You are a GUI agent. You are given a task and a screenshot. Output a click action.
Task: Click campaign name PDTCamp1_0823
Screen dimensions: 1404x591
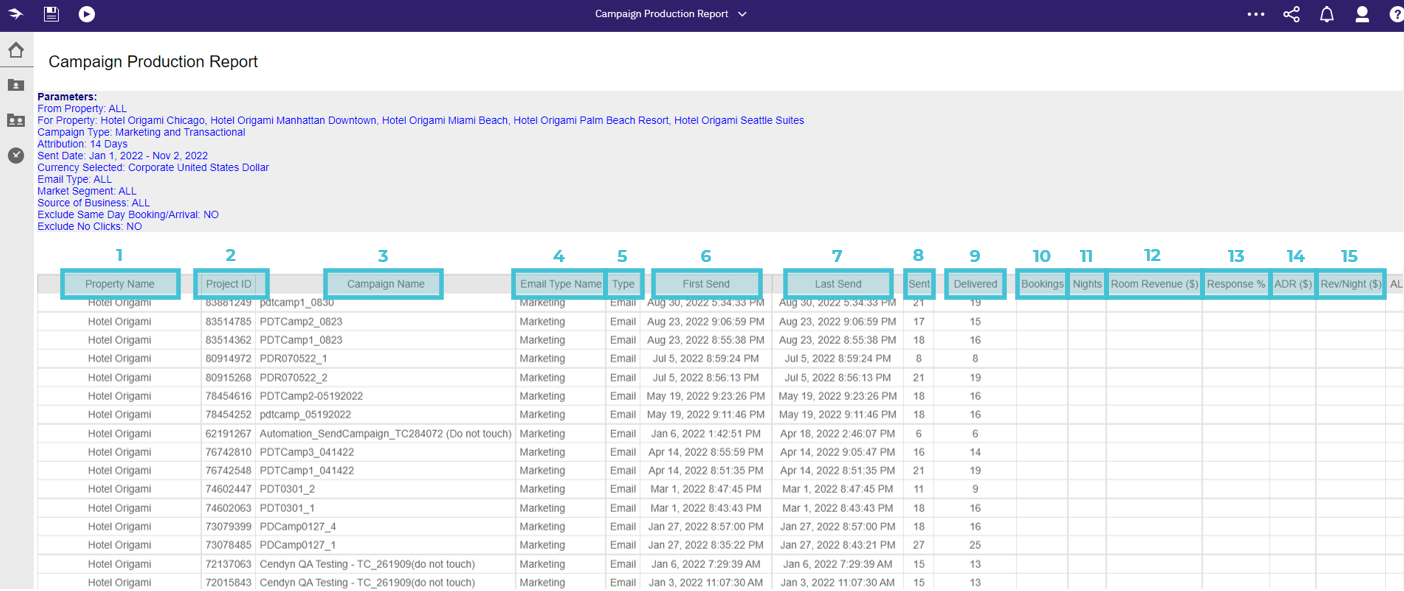[299, 340]
